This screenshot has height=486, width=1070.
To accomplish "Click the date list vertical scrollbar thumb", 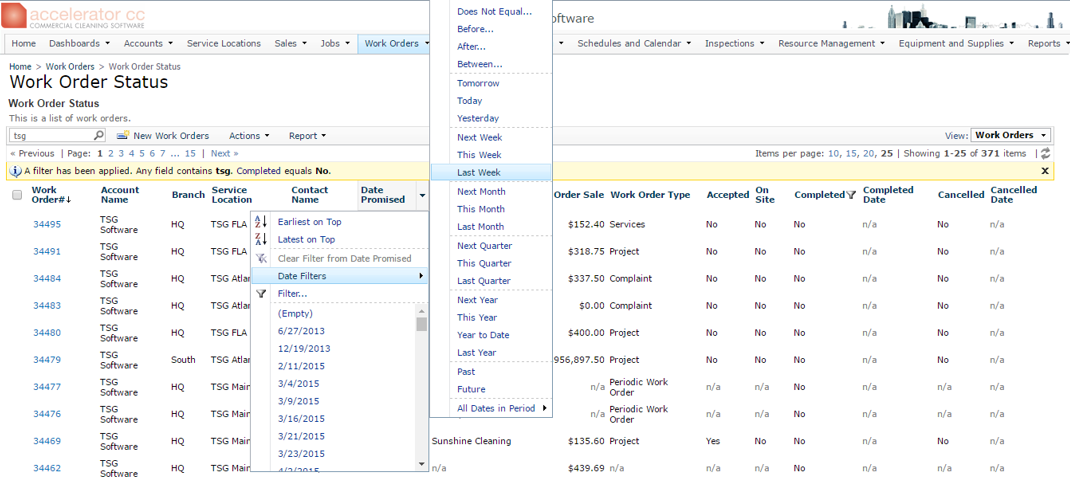I will (422, 324).
